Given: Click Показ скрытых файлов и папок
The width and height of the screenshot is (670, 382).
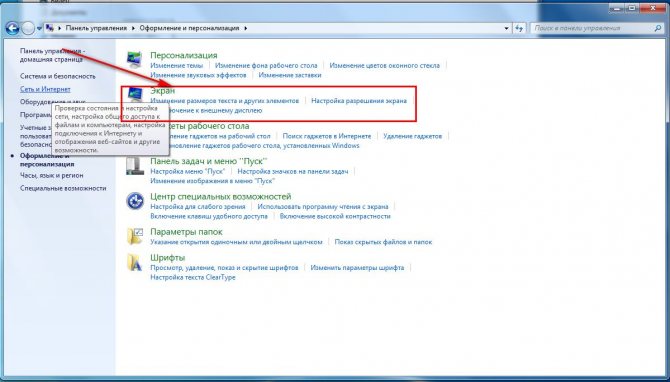Looking at the screenshot, I should 383,242.
